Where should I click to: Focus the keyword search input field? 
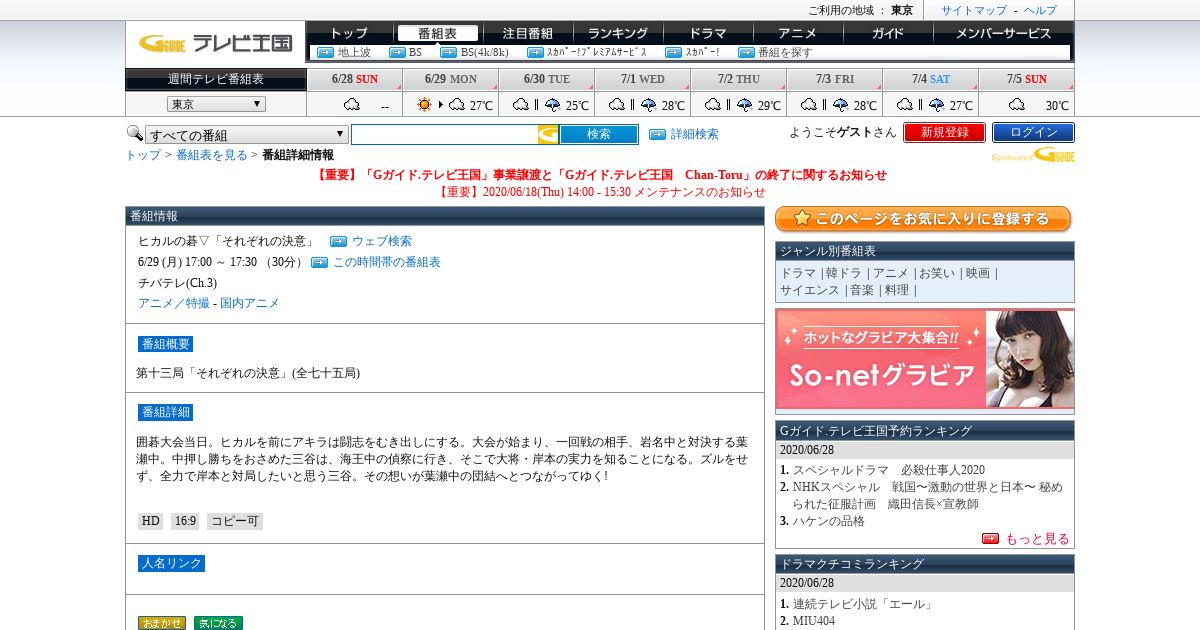point(445,134)
